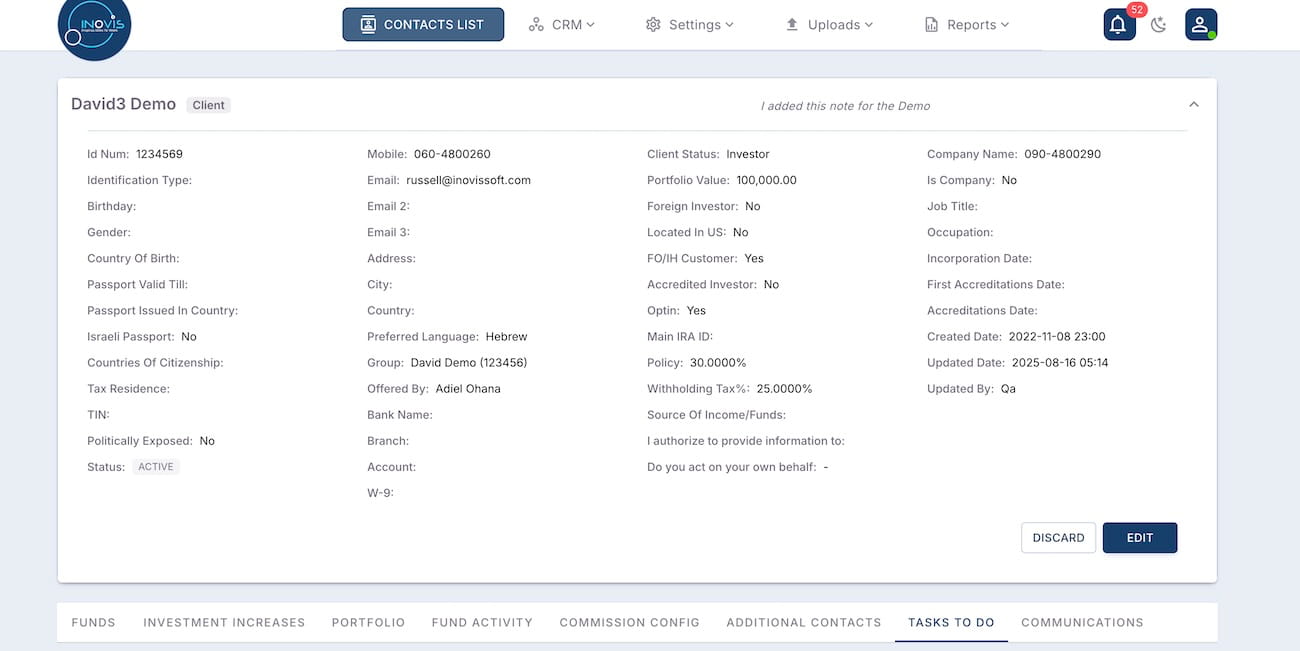Open the Portfolio tab
The height and width of the screenshot is (651, 1300).
point(368,622)
